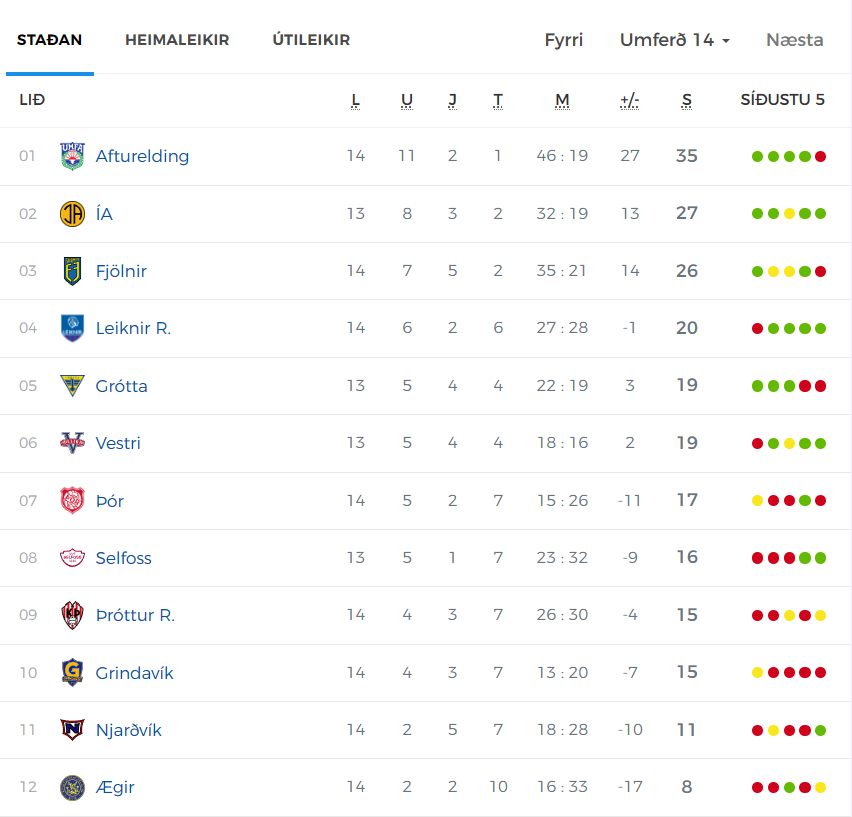Image resolution: width=852 pixels, height=817 pixels.
Task: Click the Vestri V-shaped logo
Action: (x=72, y=443)
